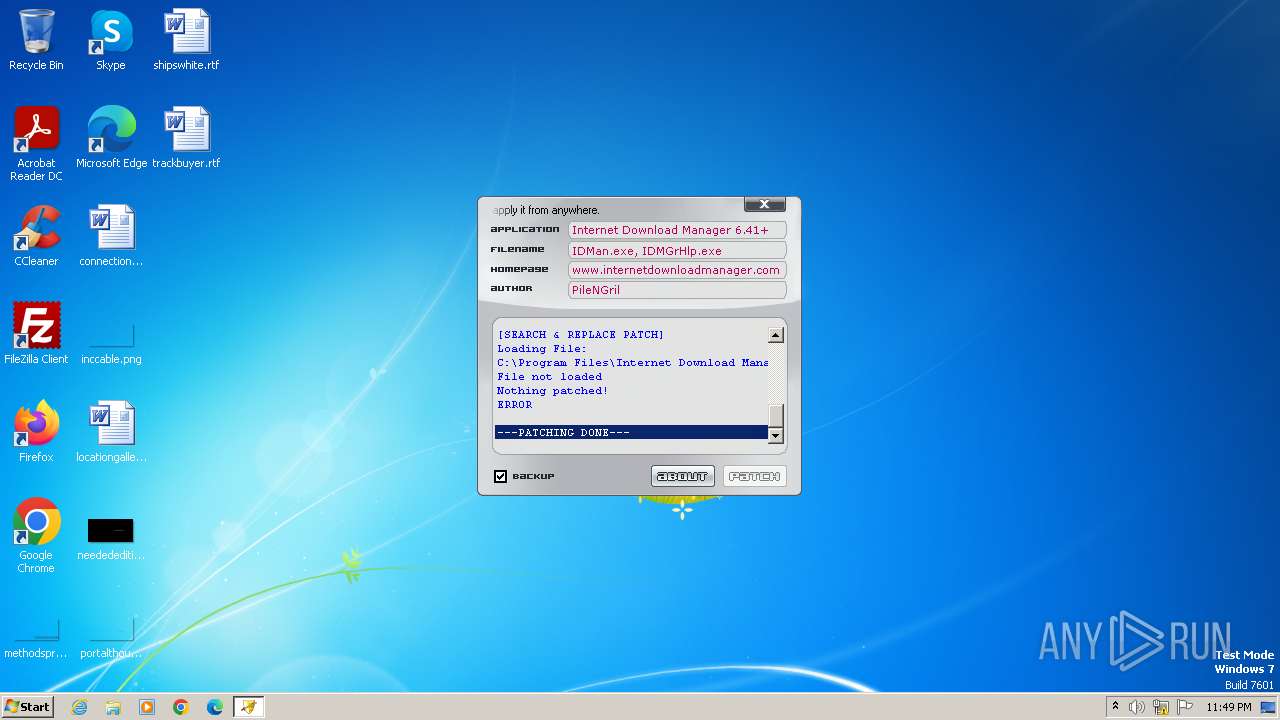Image resolution: width=1280 pixels, height=720 pixels.
Task: Launch Chrome from the taskbar
Action: click(x=181, y=707)
